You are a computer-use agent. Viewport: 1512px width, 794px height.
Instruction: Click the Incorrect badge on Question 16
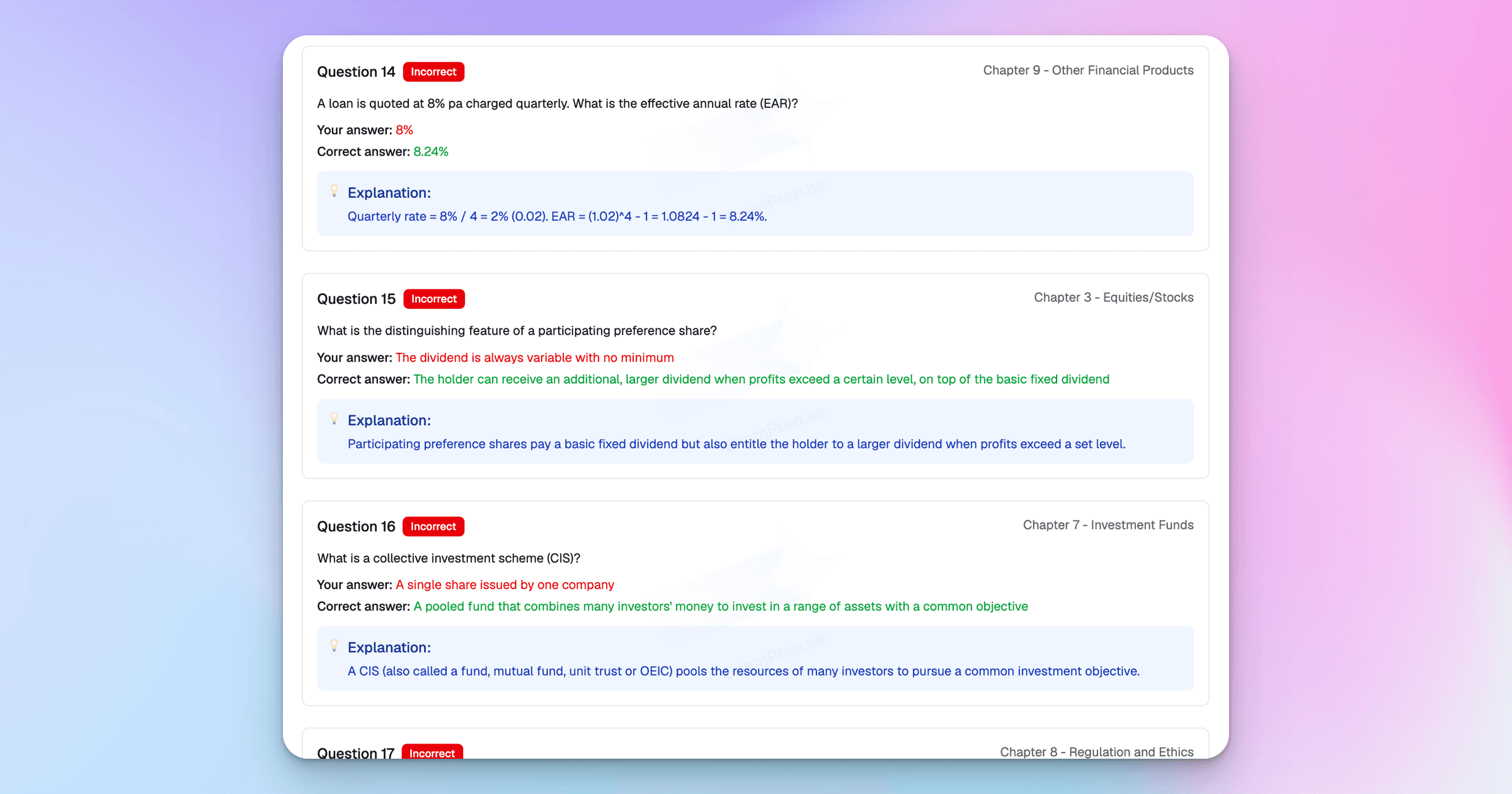pyautogui.click(x=433, y=527)
